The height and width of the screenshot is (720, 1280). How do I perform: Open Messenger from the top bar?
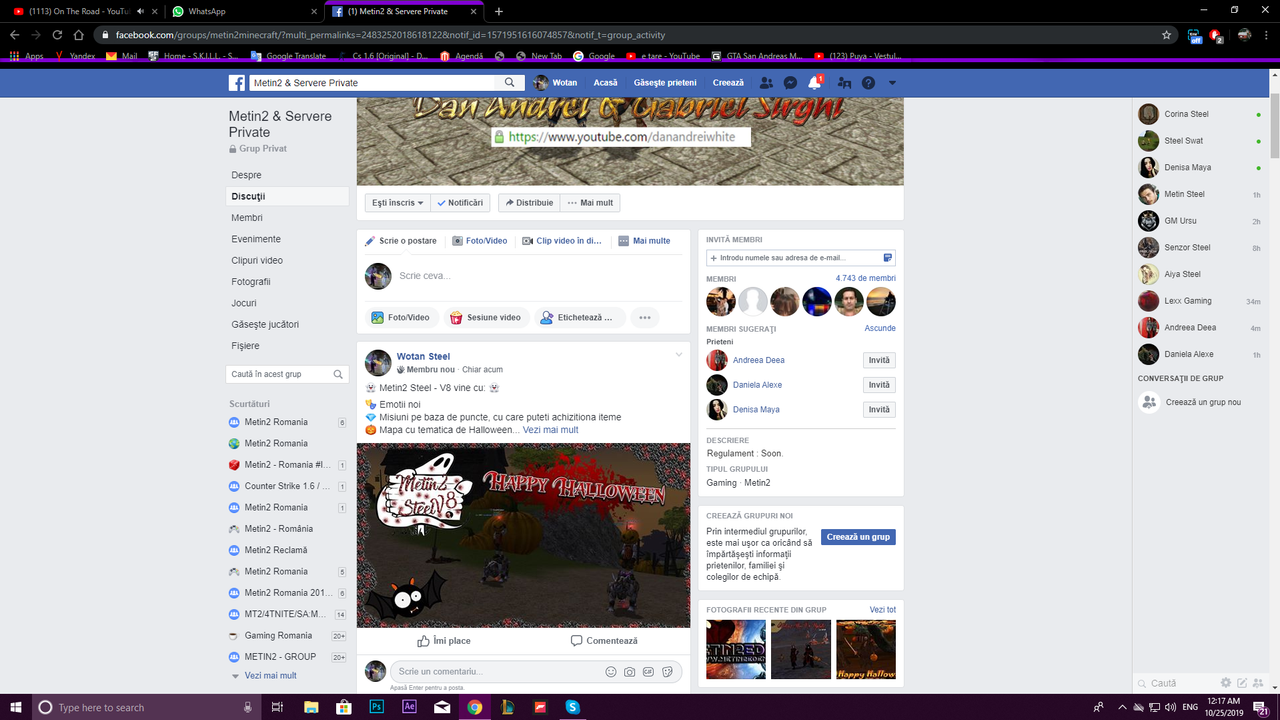click(789, 82)
